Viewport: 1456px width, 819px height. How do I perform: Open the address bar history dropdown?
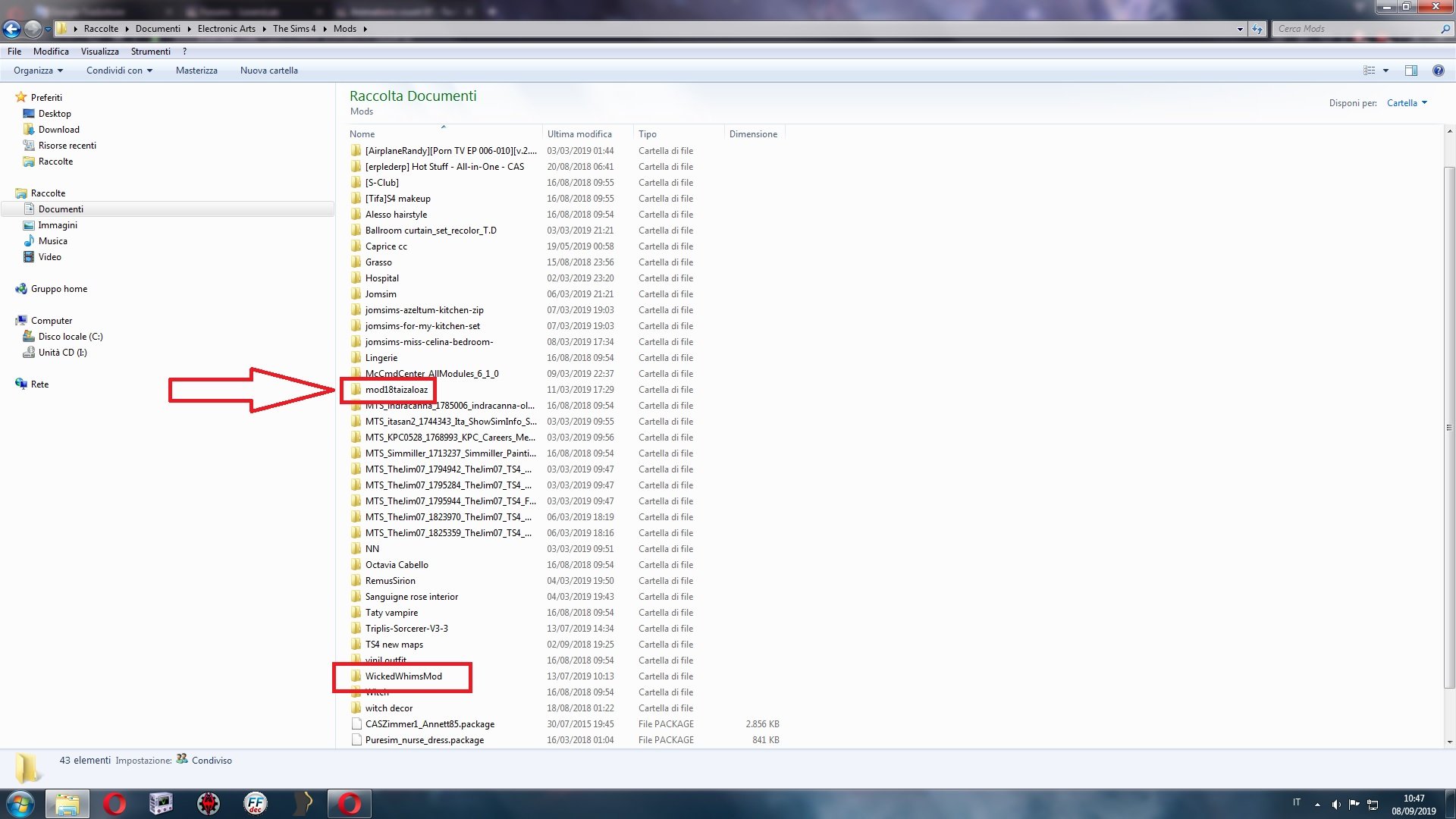(1240, 29)
